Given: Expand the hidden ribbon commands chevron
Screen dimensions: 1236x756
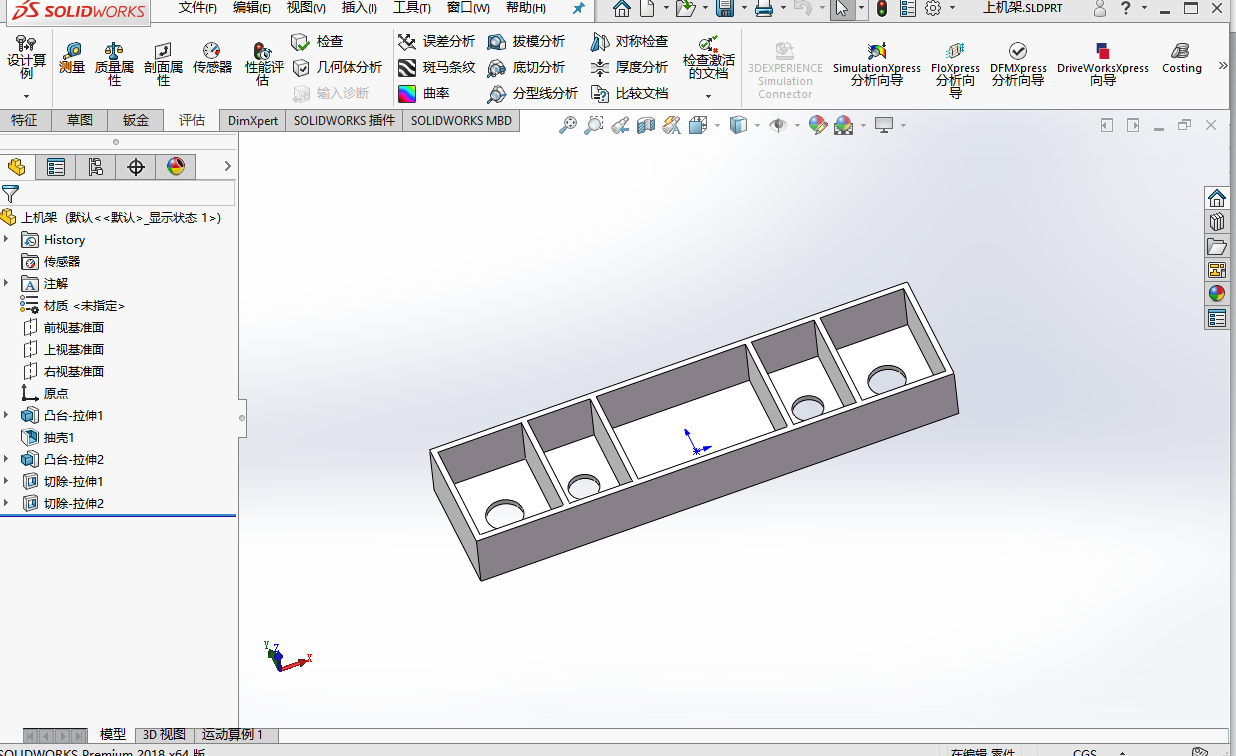Looking at the screenshot, I should (1222, 66).
